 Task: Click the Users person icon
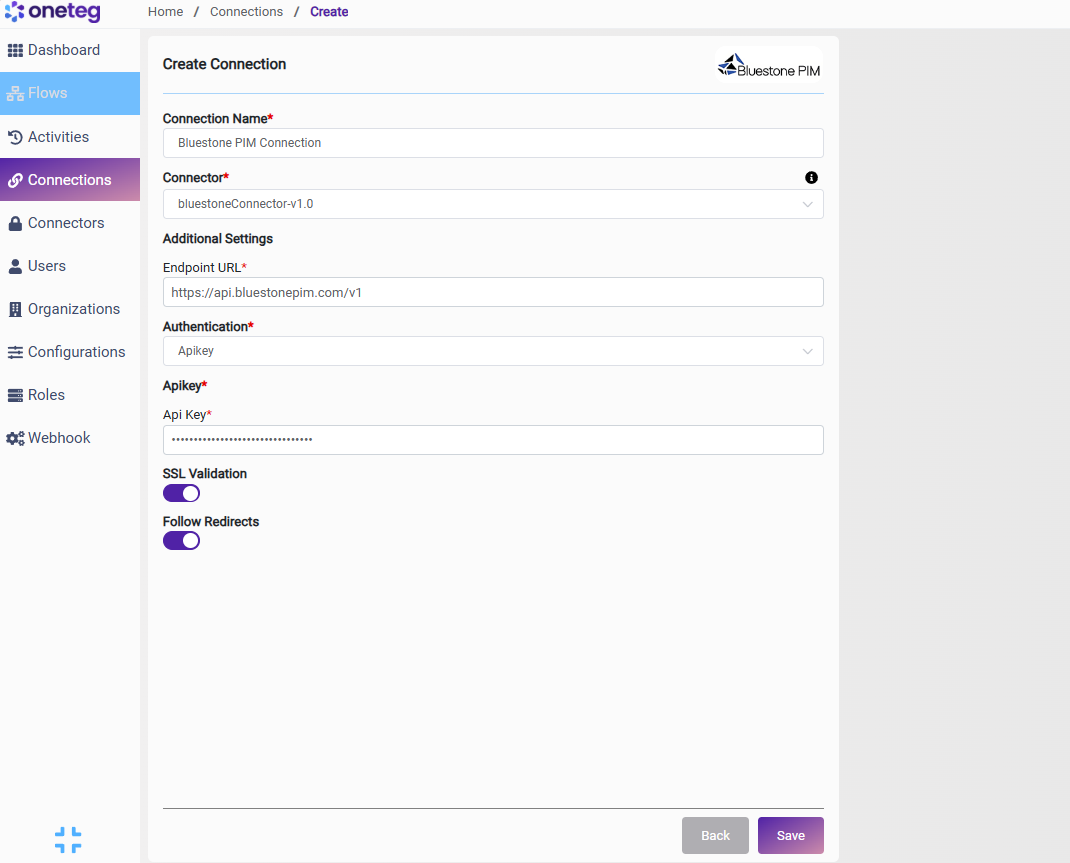15,266
